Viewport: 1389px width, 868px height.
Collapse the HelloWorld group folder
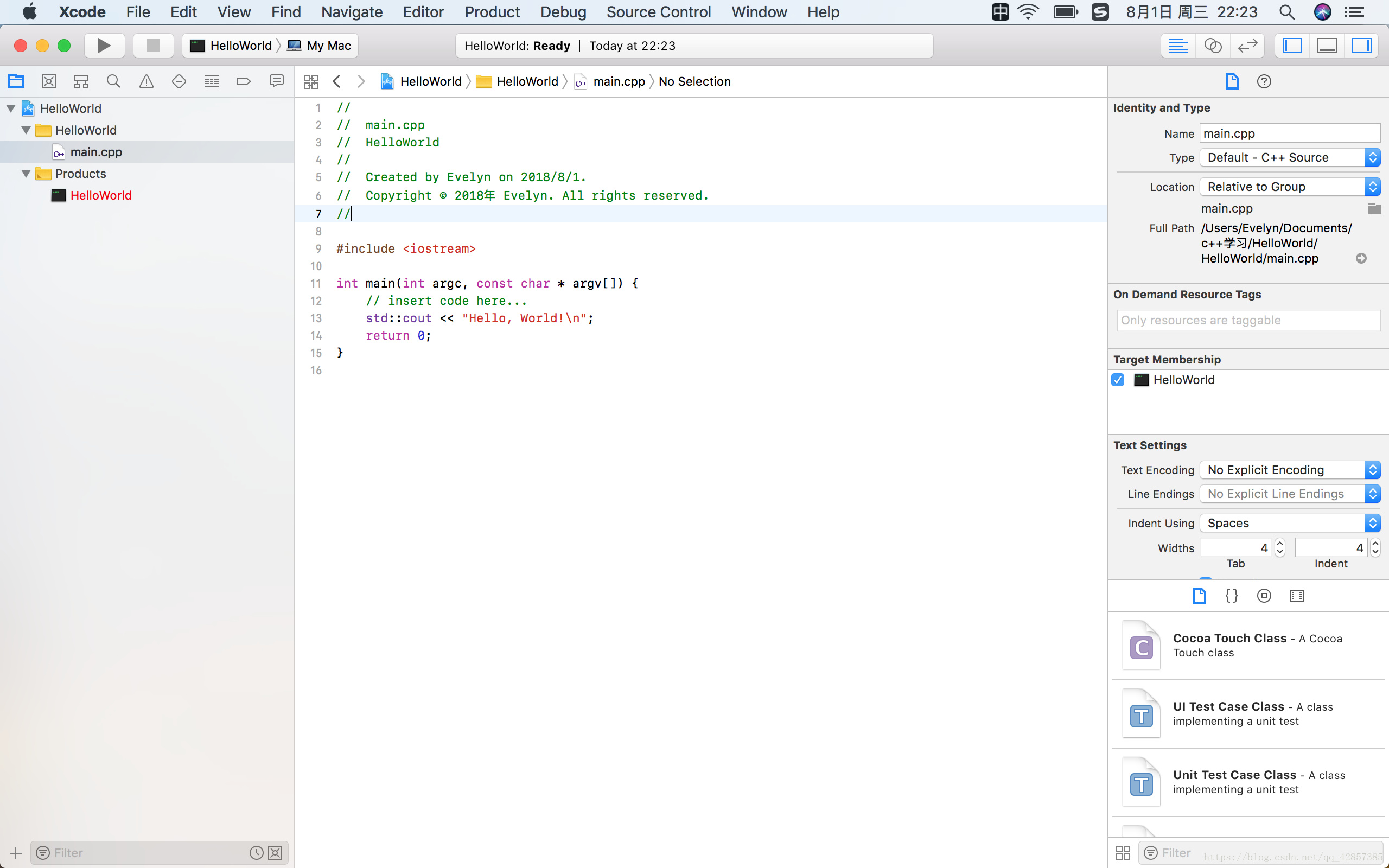(26, 130)
